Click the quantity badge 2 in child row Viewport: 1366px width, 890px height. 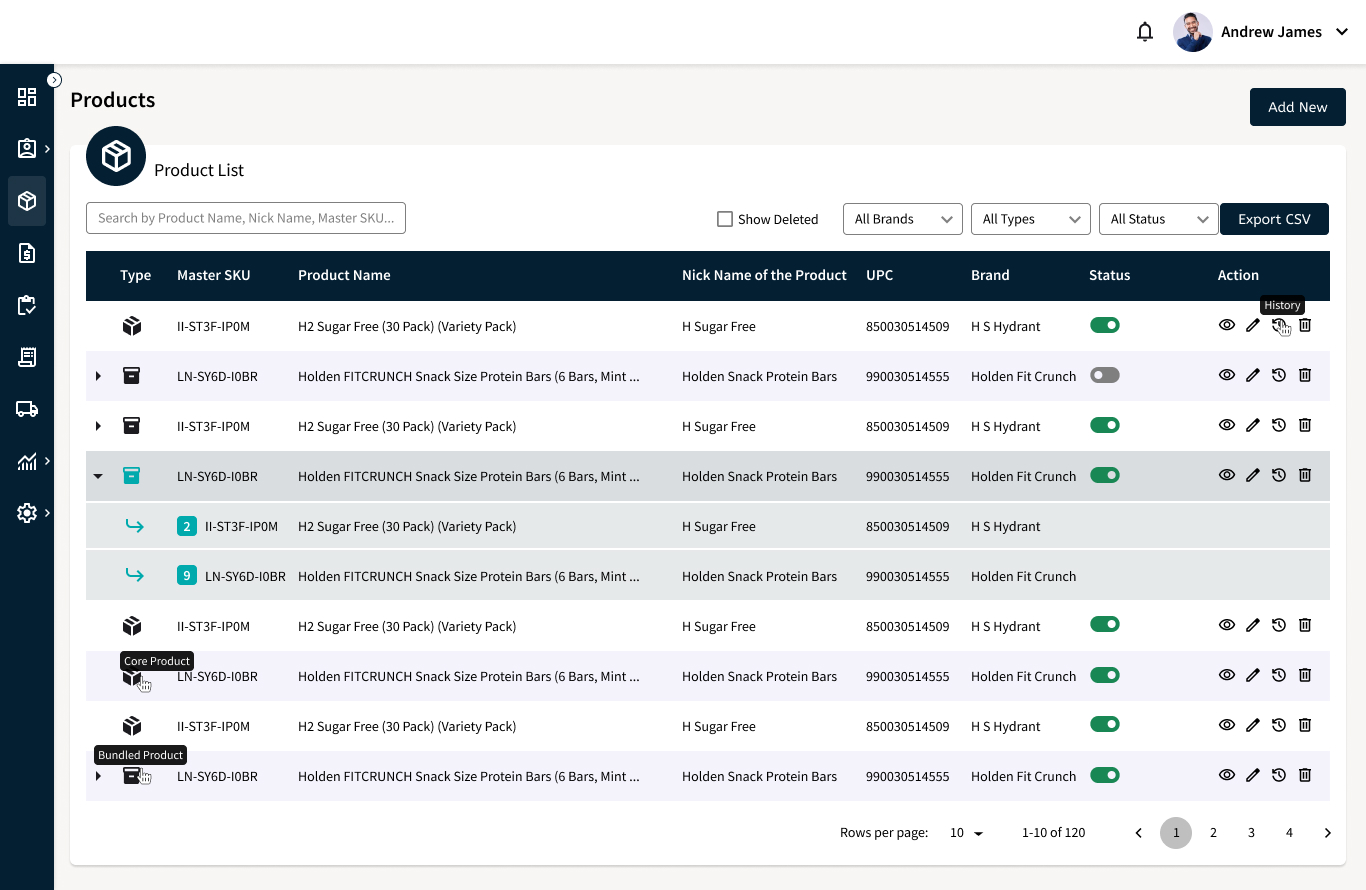187,526
